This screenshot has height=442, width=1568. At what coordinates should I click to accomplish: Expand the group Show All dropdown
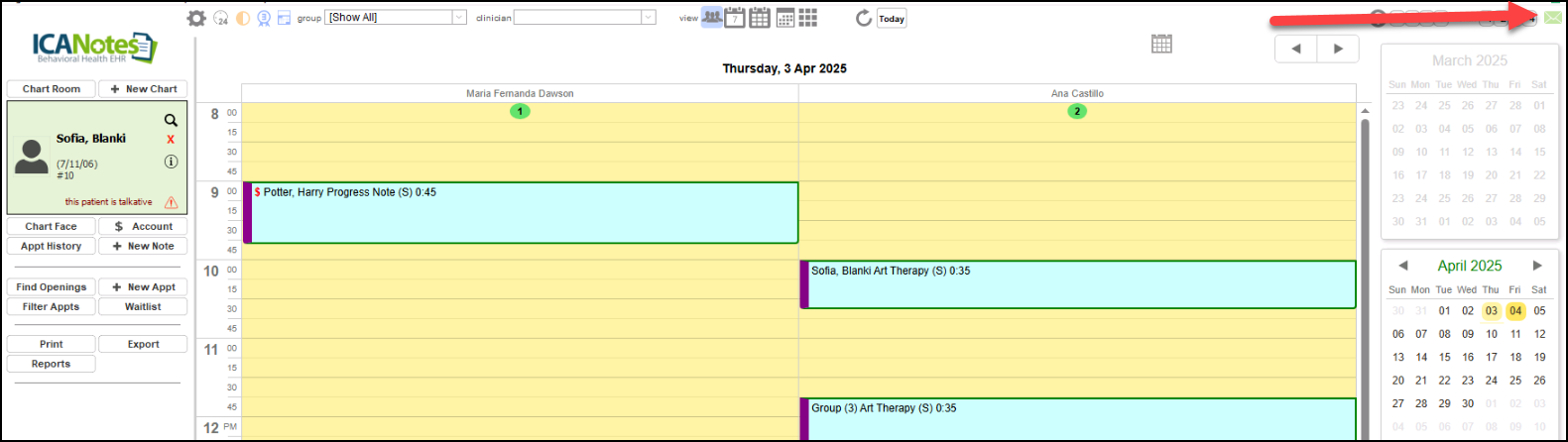pyautogui.click(x=459, y=17)
